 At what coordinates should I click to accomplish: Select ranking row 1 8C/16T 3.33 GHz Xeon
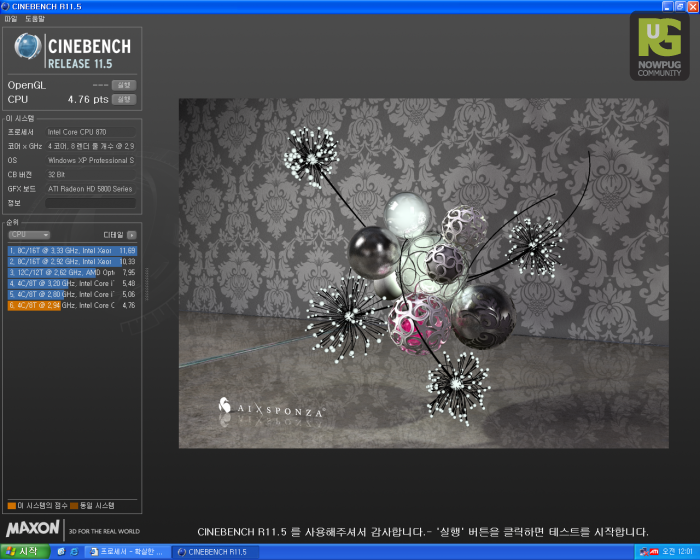[x=72, y=251]
